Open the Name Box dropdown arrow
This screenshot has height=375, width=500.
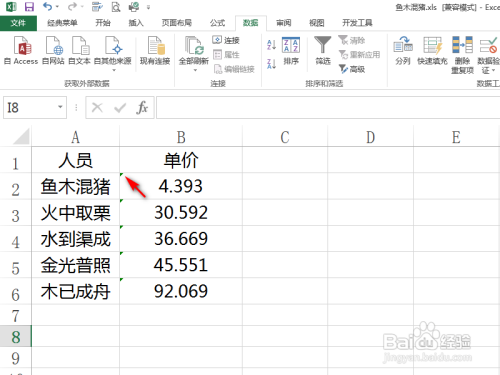(x=60, y=107)
